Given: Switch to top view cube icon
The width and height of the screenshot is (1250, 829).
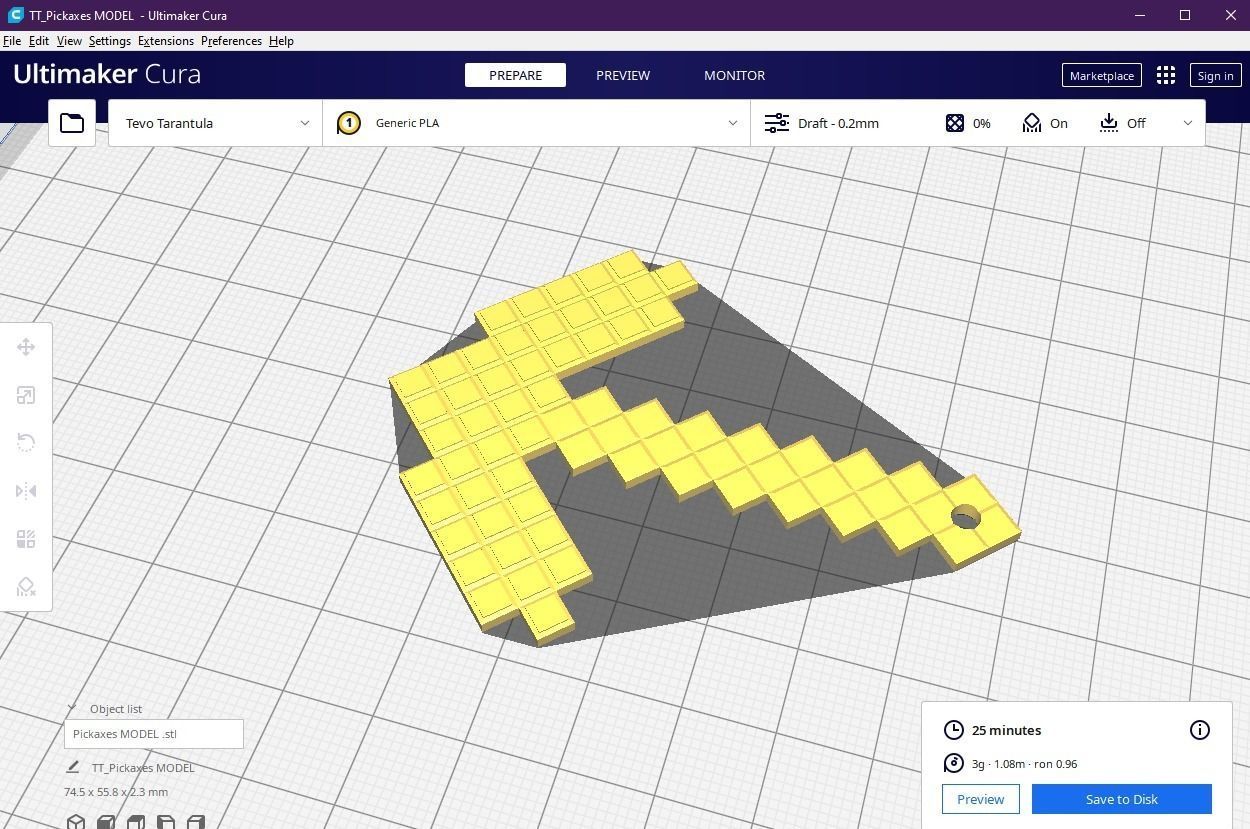Looking at the screenshot, I should click(136, 822).
